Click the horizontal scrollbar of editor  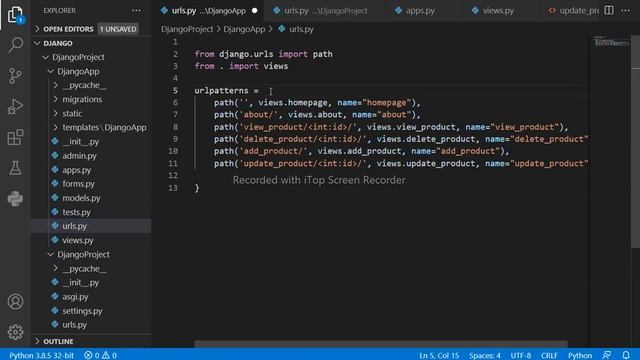(x=380, y=344)
